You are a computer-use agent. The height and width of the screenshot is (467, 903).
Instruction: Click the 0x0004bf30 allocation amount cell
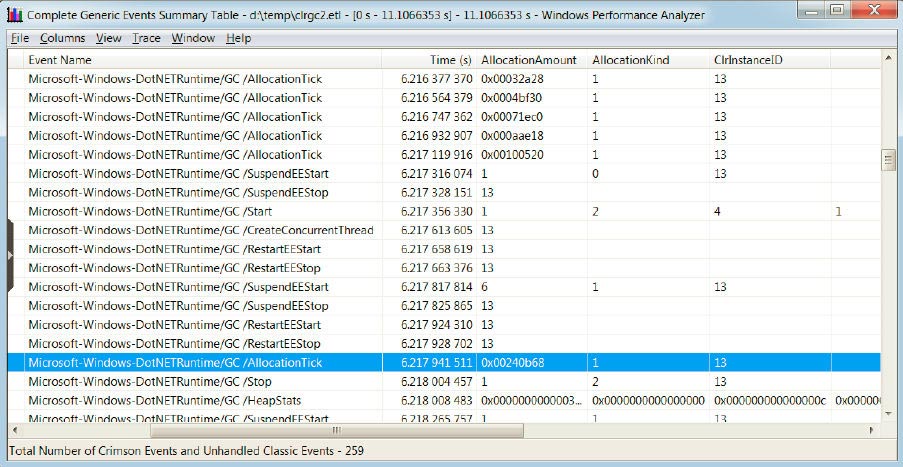point(511,98)
